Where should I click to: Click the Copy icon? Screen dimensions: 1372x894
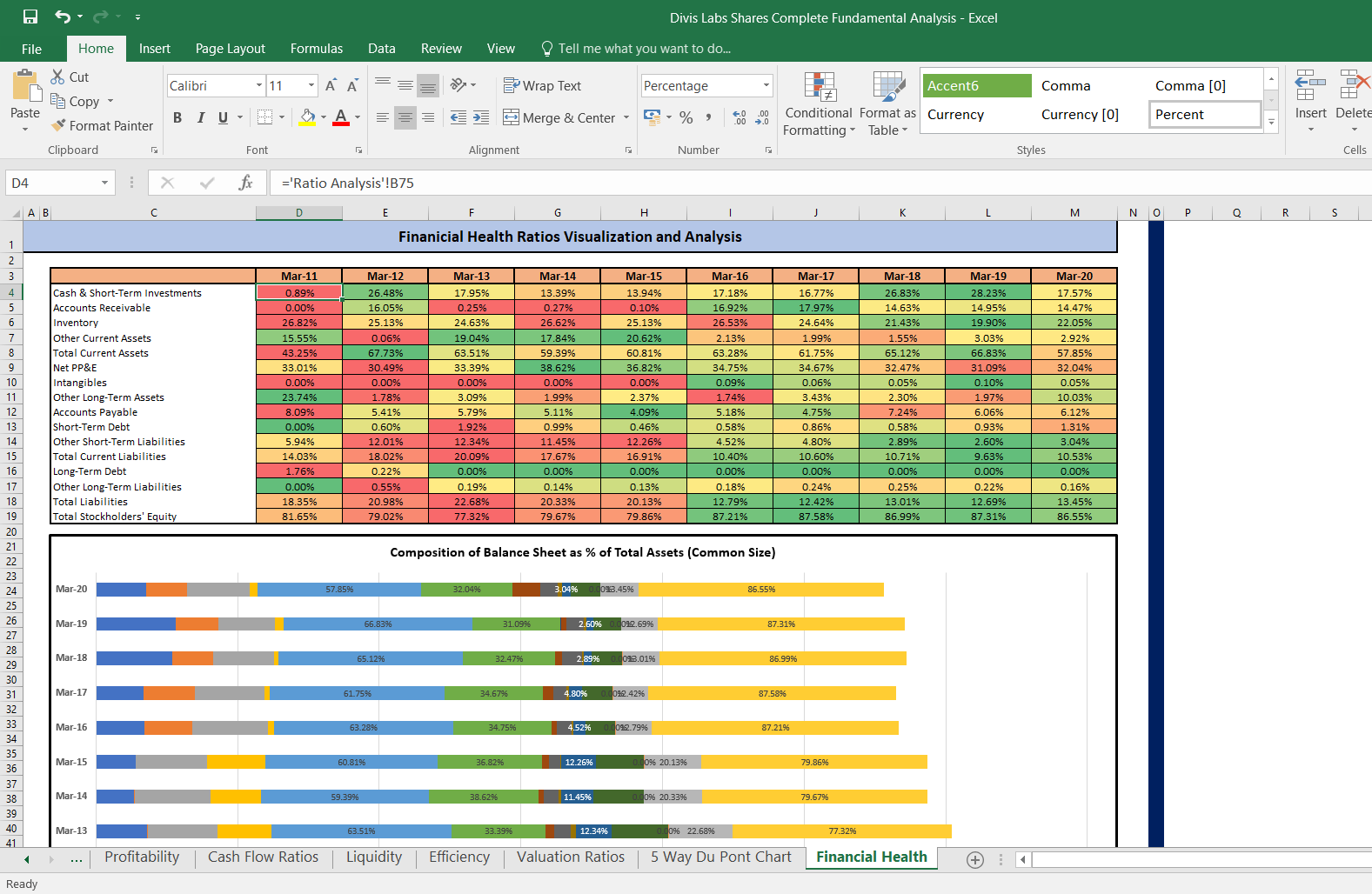click(58, 101)
